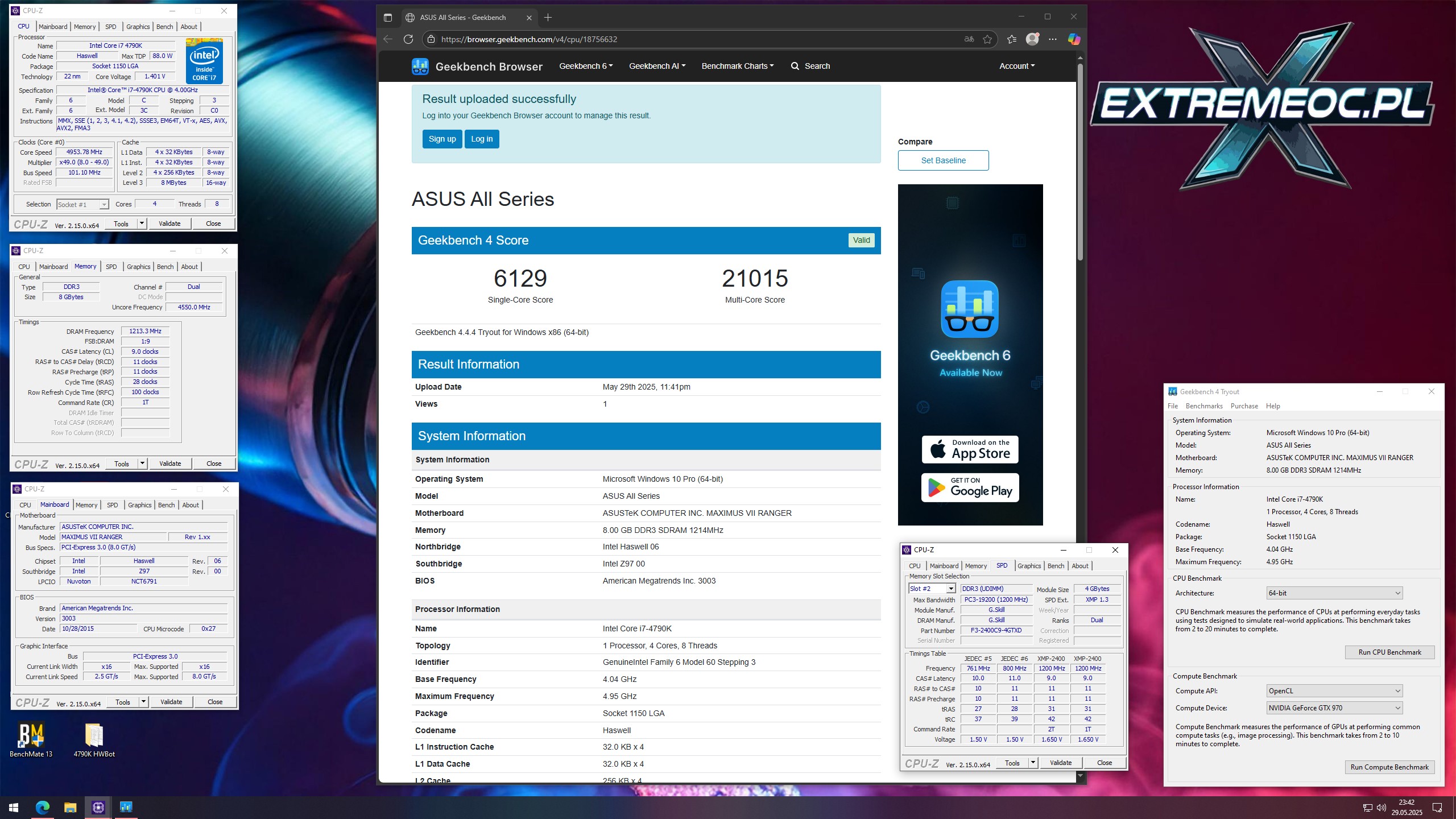Reload the Geekbench browser page
The image size is (1456, 819).
pyautogui.click(x=408, y=39)
